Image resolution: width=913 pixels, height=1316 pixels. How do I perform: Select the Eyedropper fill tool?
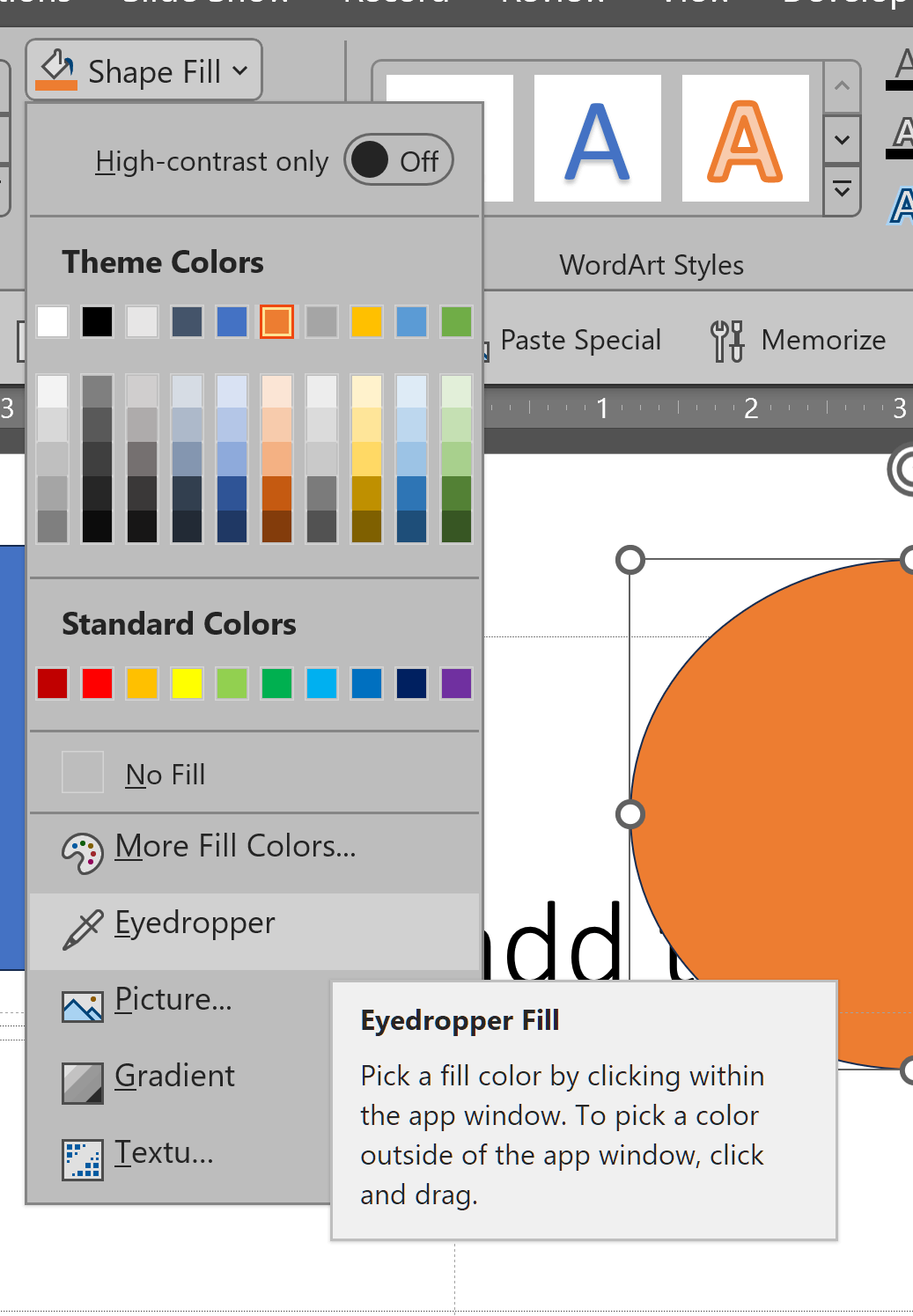click(x=195, y=923)
